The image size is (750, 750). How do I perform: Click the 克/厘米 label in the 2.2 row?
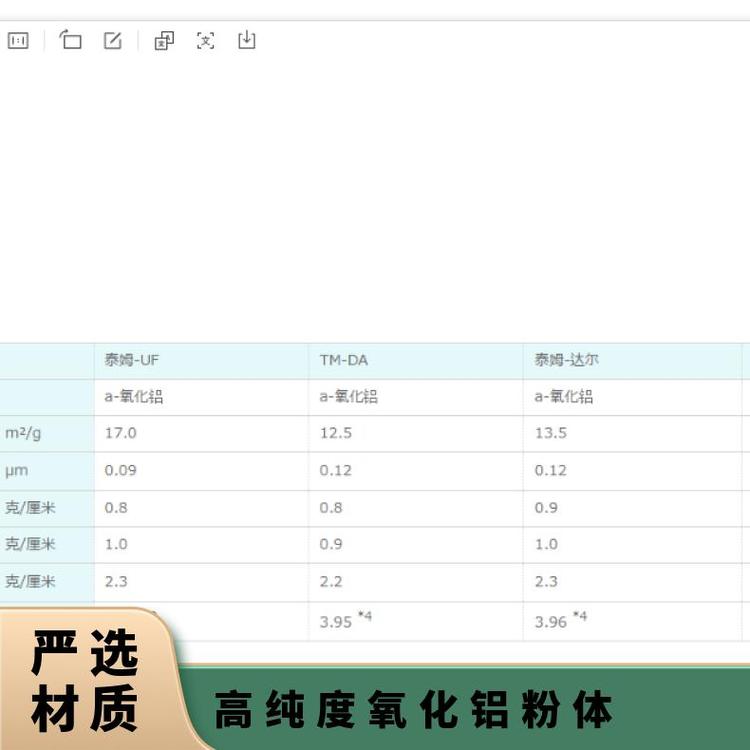[30, 582]
